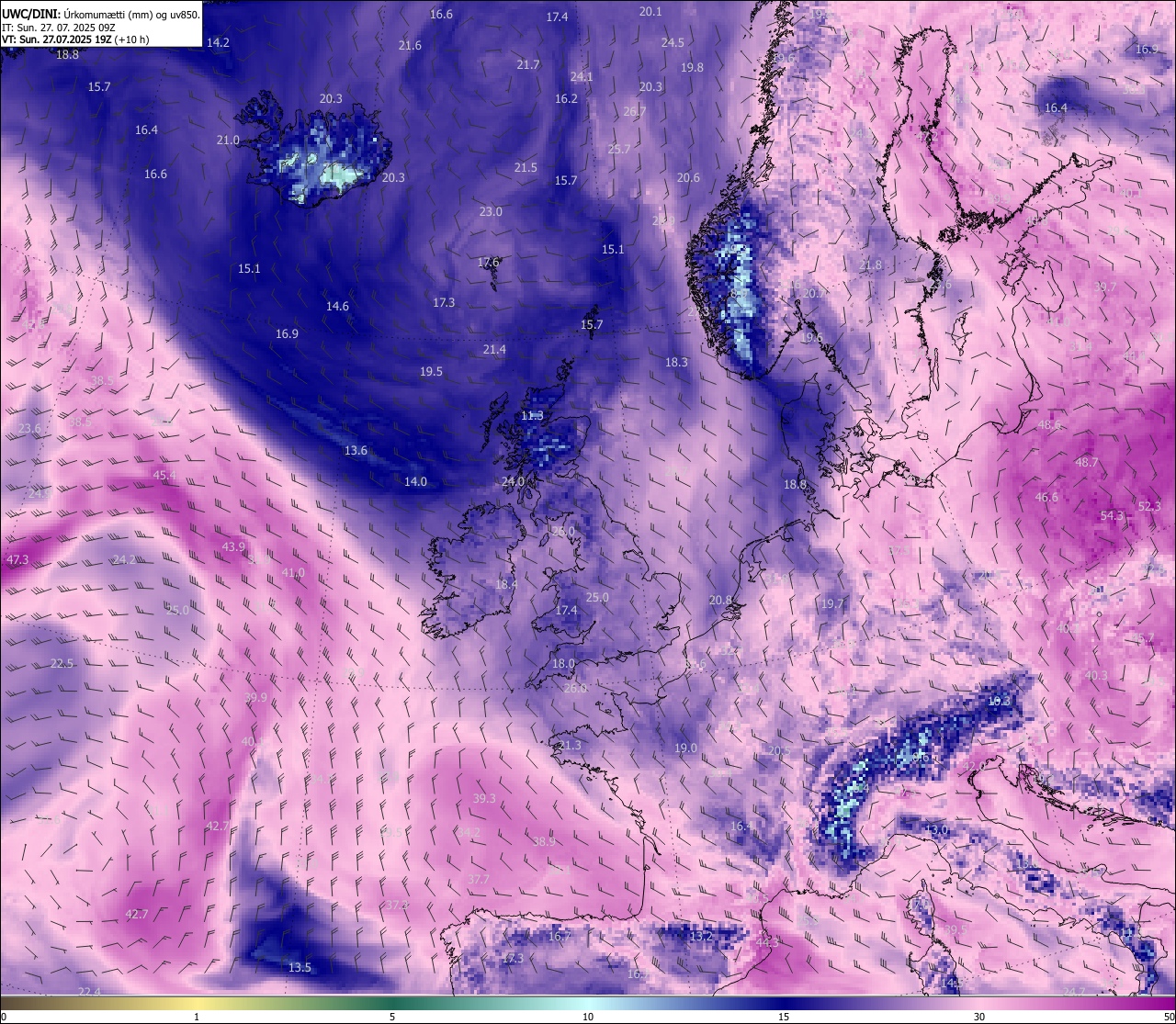Select the 37.7 map value
Screen dimensions: 1176x1024
(x=479, y=879)
